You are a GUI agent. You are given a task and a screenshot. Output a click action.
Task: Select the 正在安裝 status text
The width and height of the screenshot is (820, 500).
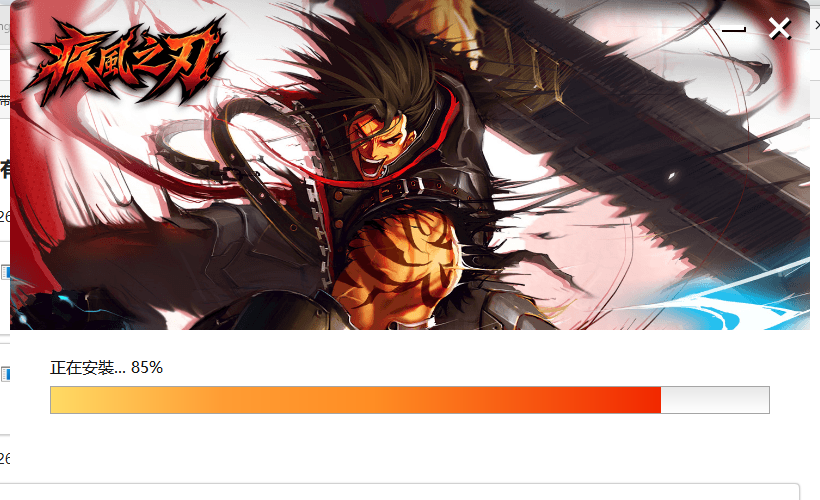coord(82,368)
